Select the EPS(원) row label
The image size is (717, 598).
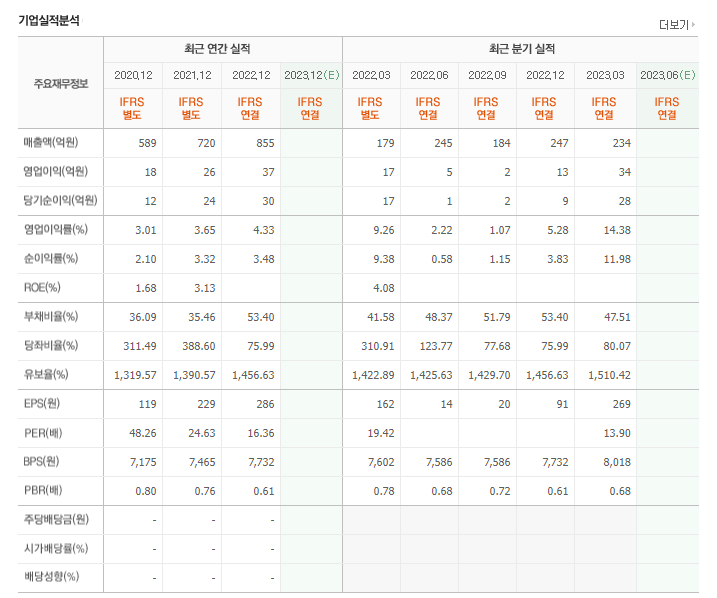pos(42,403)
